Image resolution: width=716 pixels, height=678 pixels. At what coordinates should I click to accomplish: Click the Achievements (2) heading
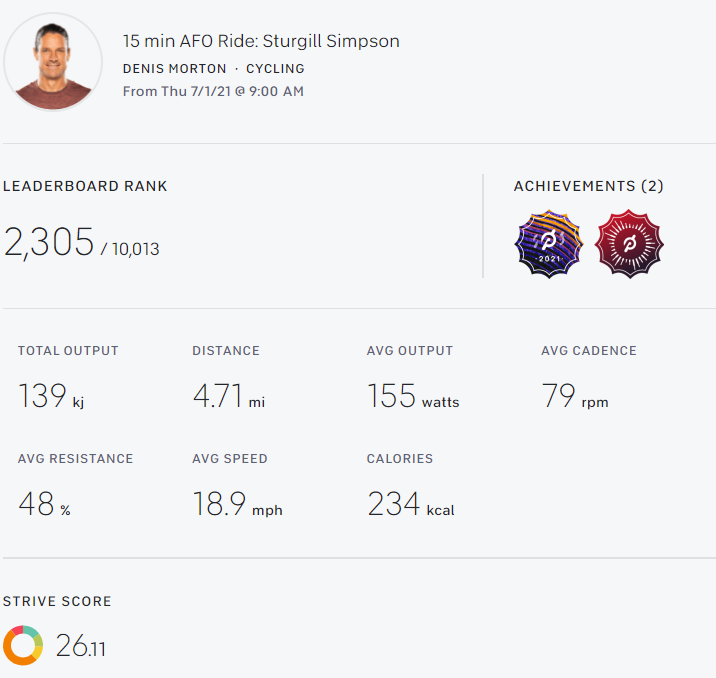pos(588,186)
